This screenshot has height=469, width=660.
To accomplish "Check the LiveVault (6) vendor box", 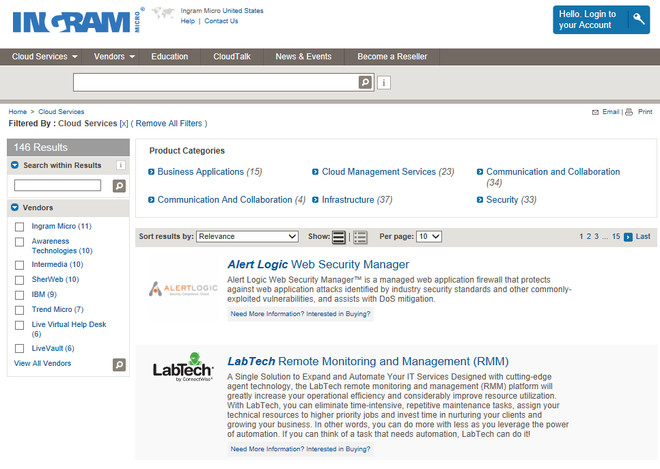I will 19,349.
